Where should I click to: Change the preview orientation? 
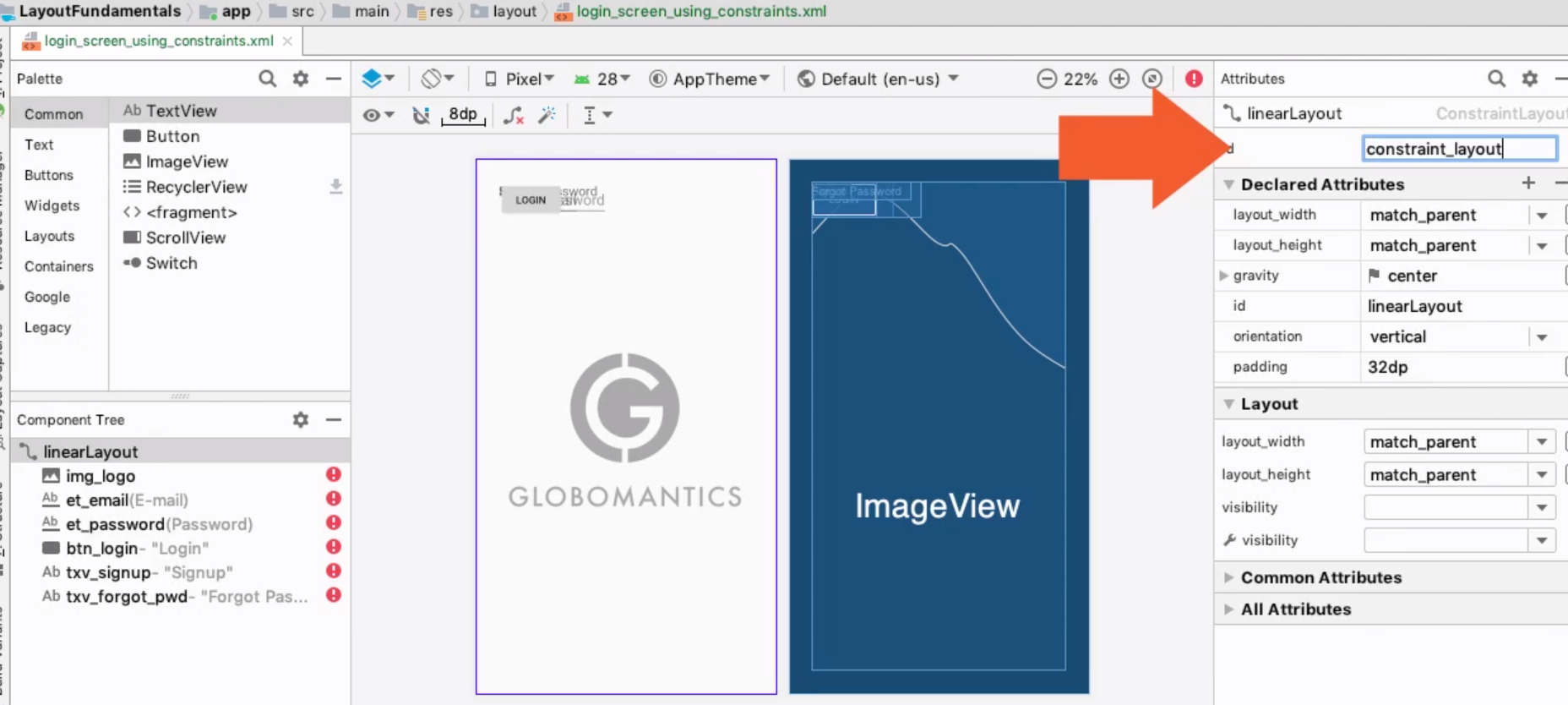438,79
